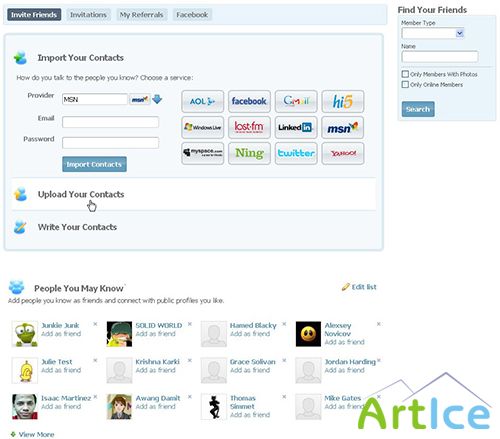The height and width of the screenshot is (439, 500).
Task: Choose the Windows Live service icon
Action: 202,127
